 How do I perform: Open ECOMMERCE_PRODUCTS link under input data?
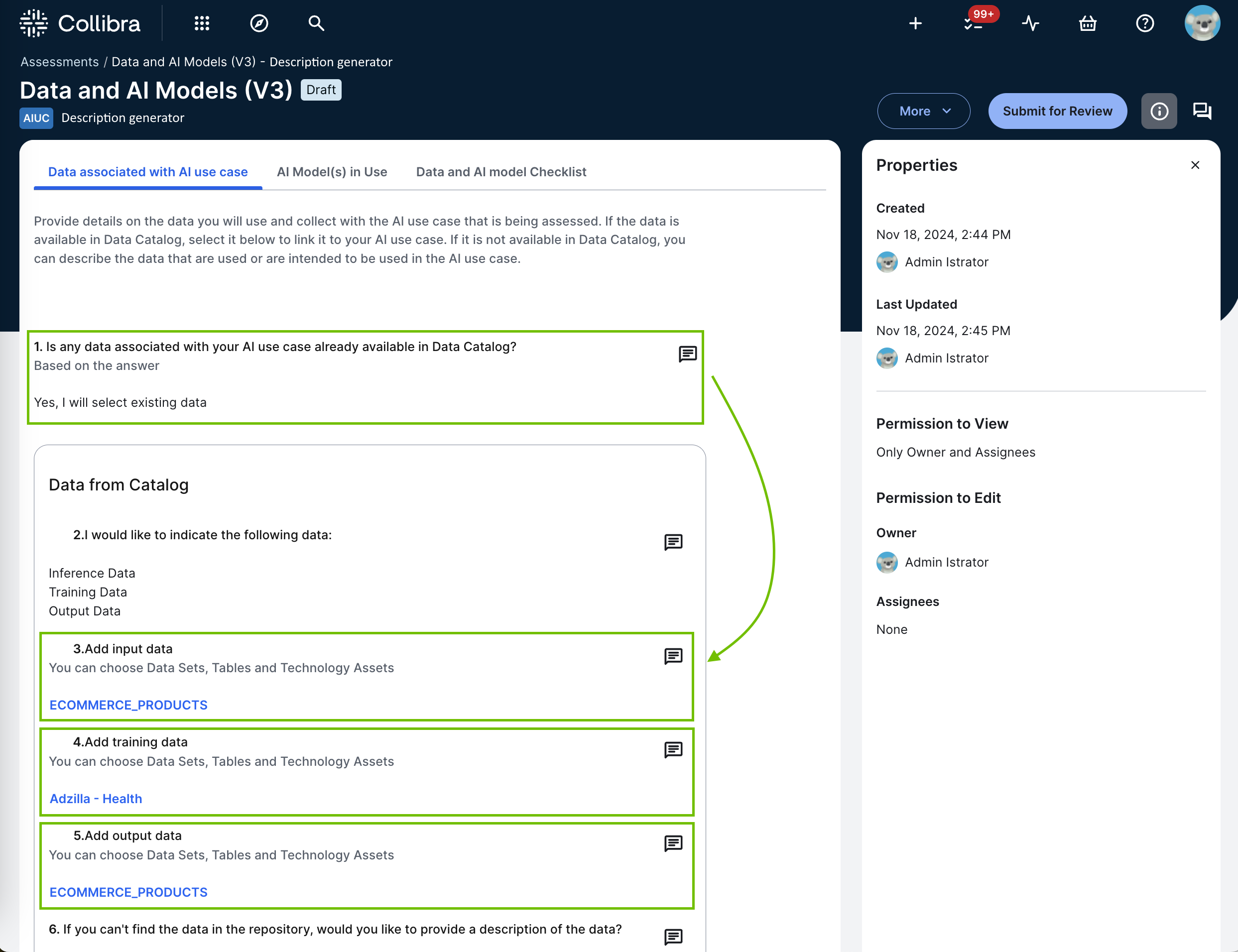(128, 705)
